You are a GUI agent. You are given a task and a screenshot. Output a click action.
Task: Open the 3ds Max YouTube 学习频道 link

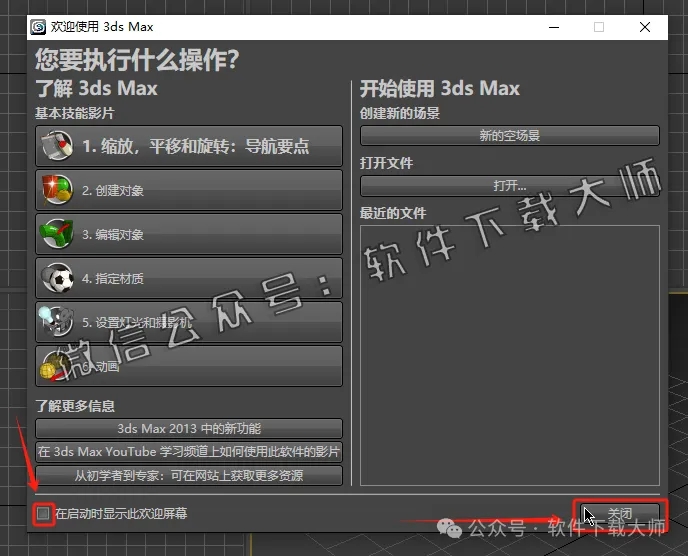click(189, 452)
